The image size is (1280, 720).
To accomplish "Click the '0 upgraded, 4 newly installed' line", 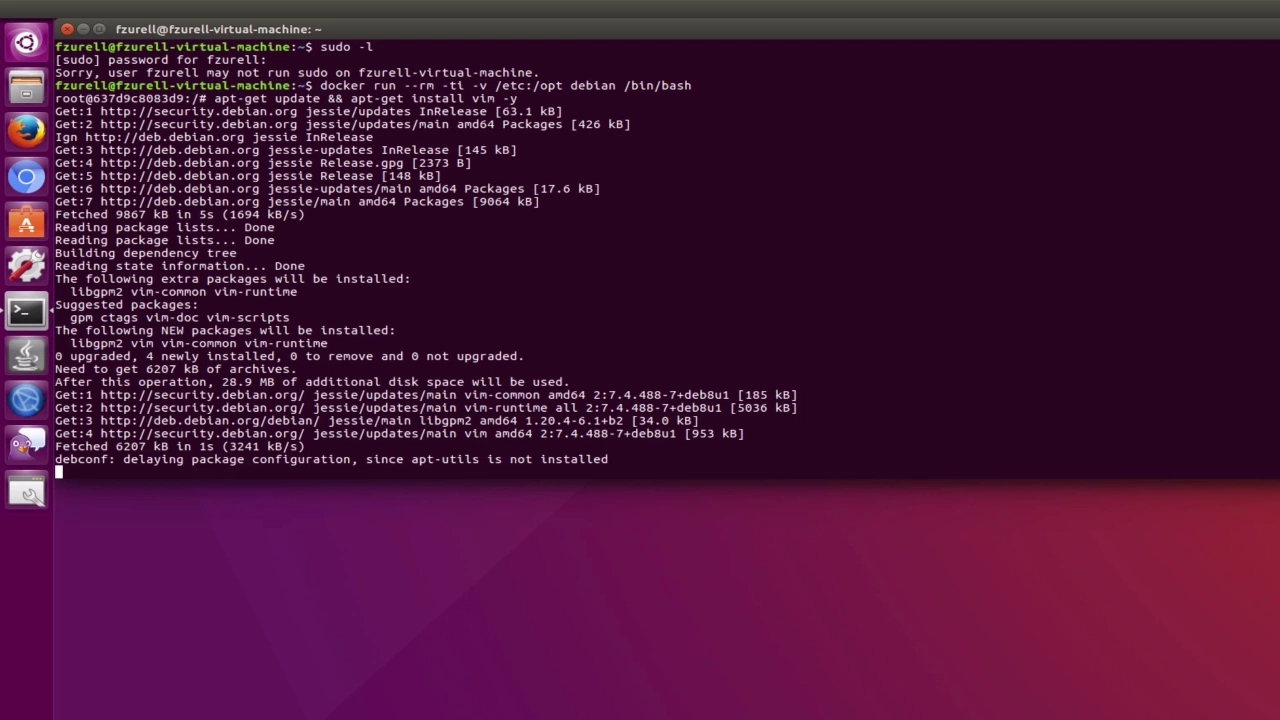I will pos(289,356).
